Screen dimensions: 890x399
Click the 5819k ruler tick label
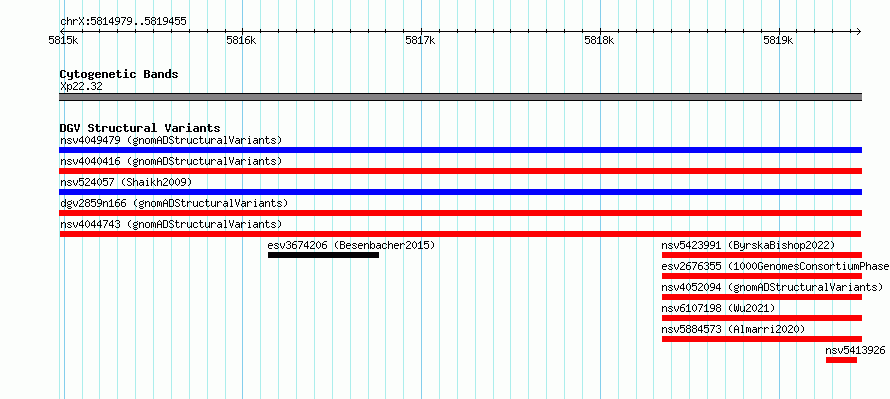(778, 40)
